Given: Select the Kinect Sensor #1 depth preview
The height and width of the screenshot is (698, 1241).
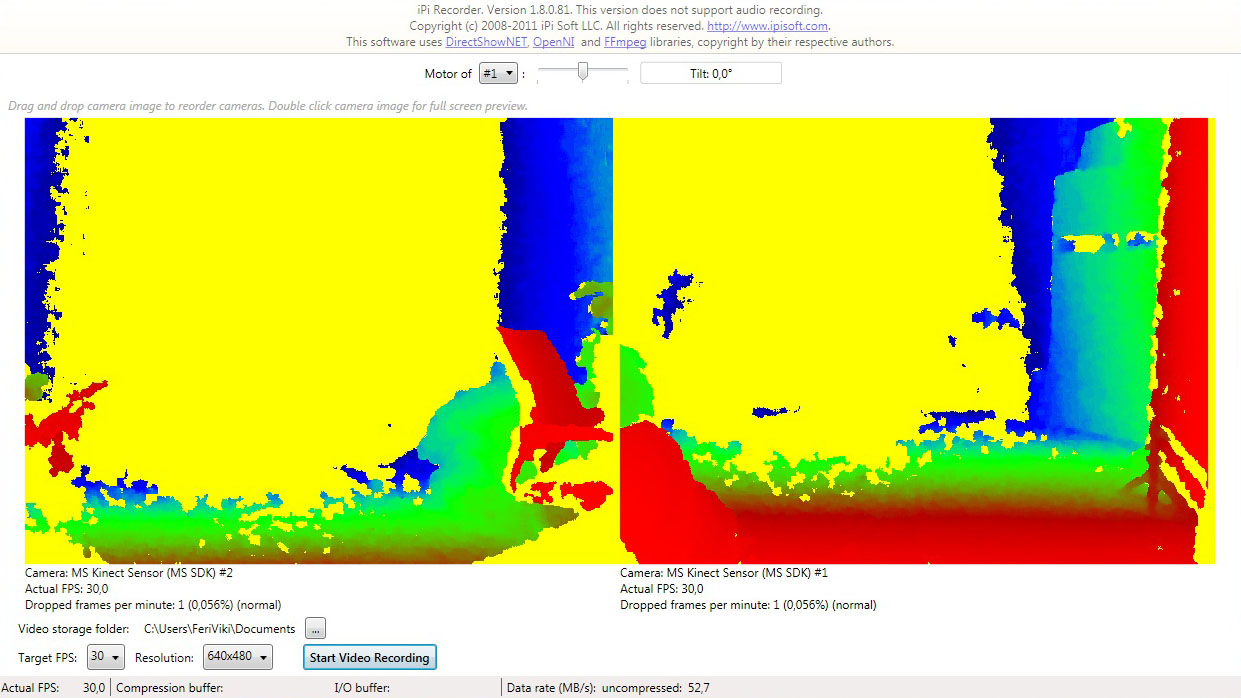Looking at the screenshot, I should point(917,341).
